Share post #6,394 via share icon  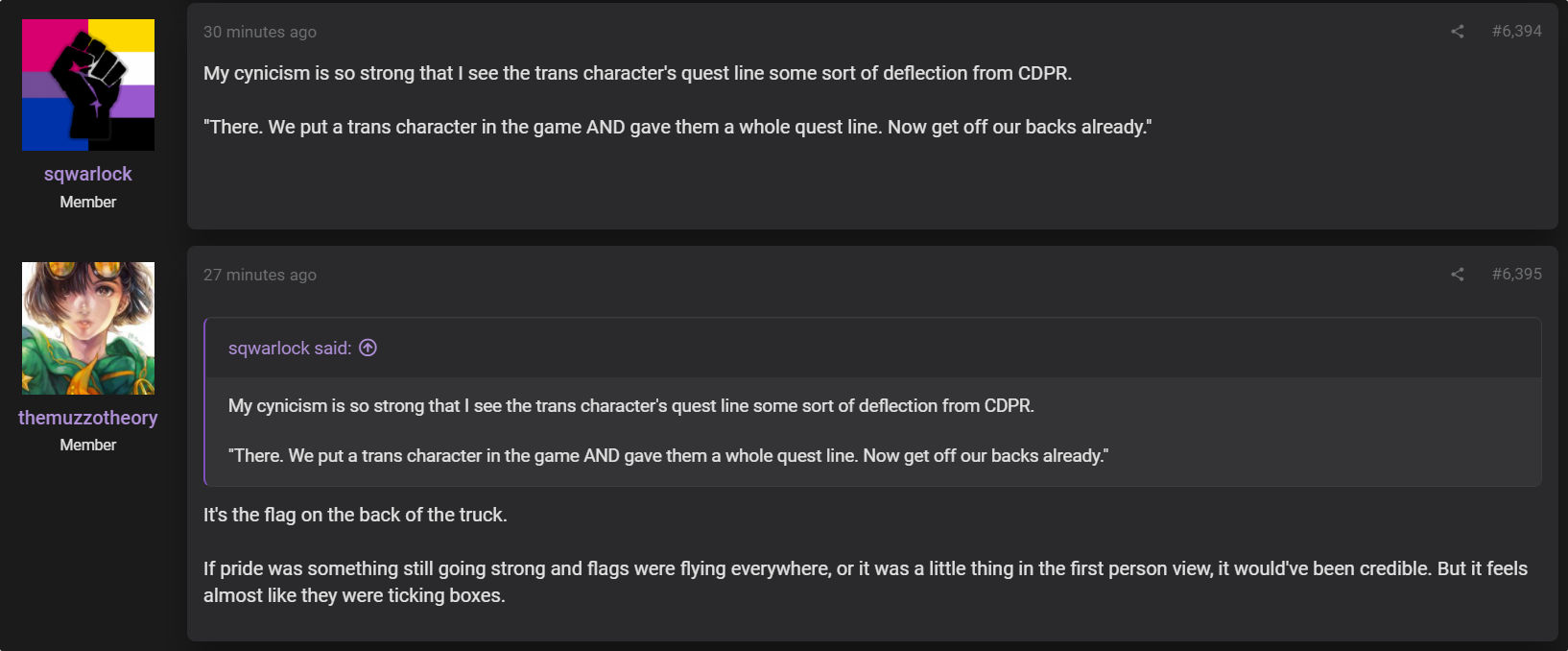click(1457, 32)
